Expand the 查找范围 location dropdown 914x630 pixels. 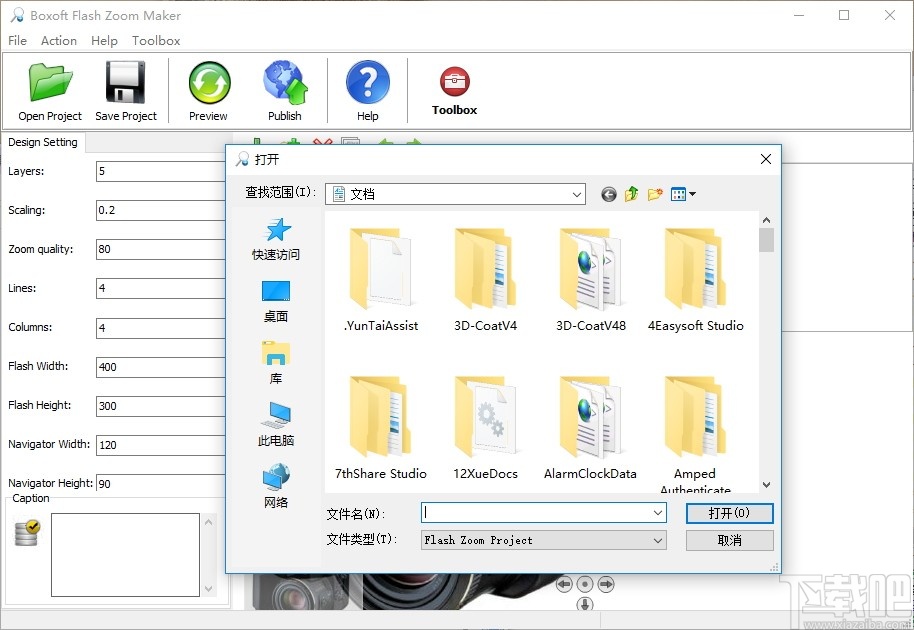576,194
